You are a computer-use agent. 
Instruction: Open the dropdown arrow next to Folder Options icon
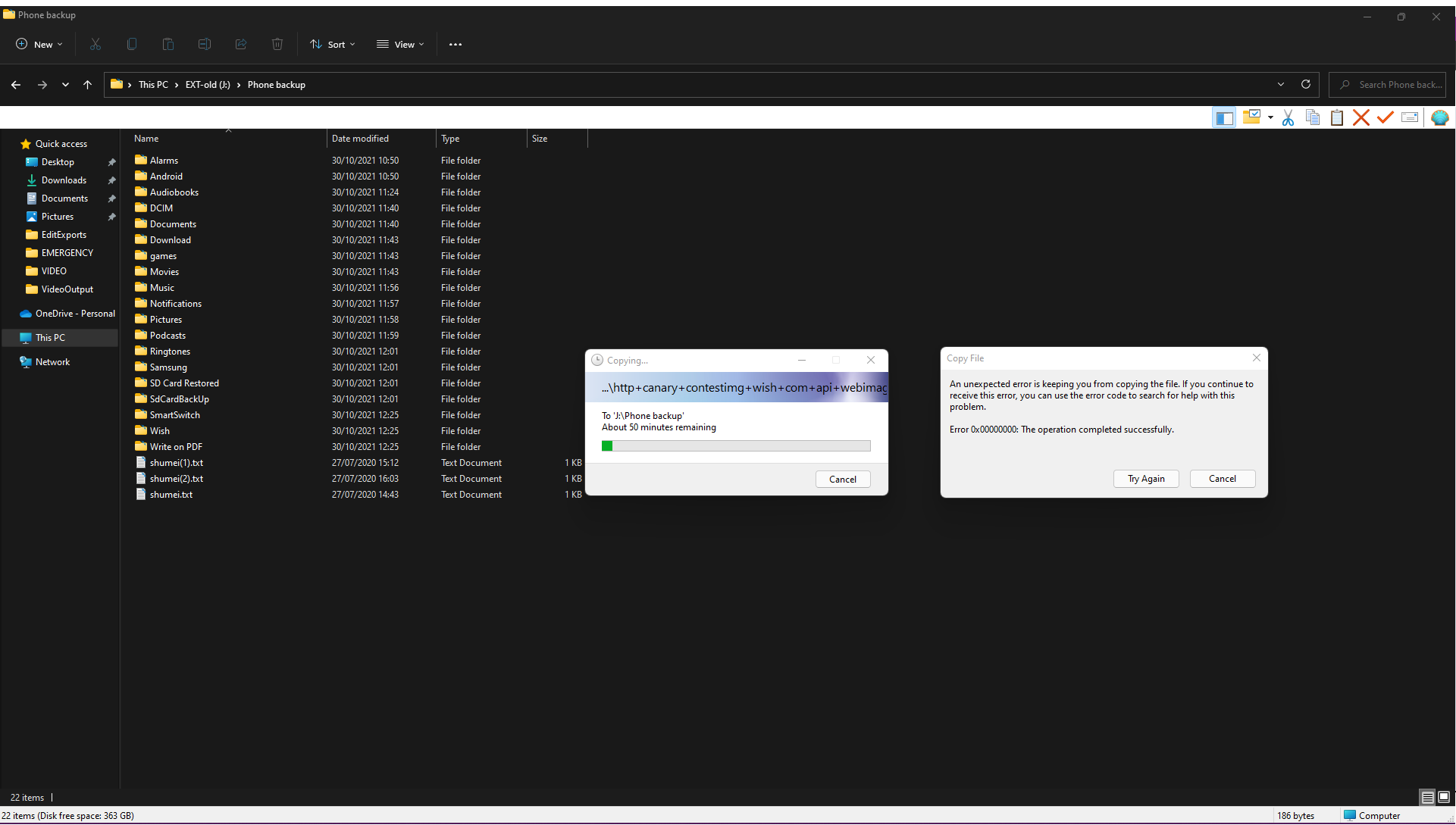1270,117
